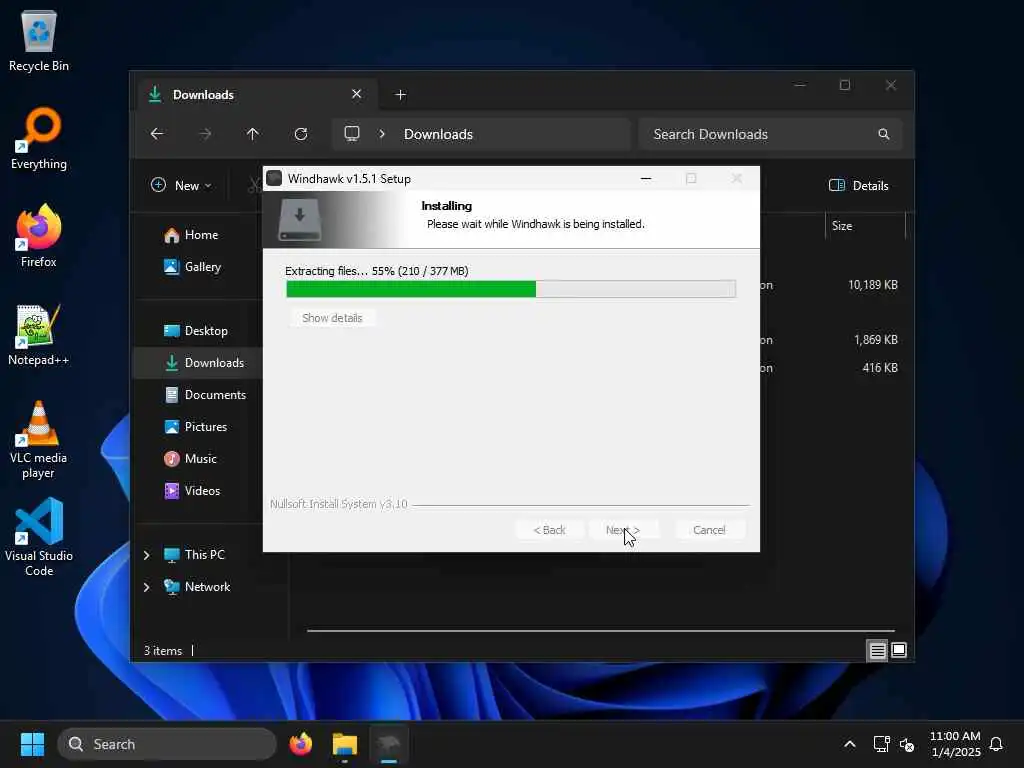This screenshot has height=768, width=1024.
Task: Expand Network in navigation pane
Action: [x=146, y=587]
